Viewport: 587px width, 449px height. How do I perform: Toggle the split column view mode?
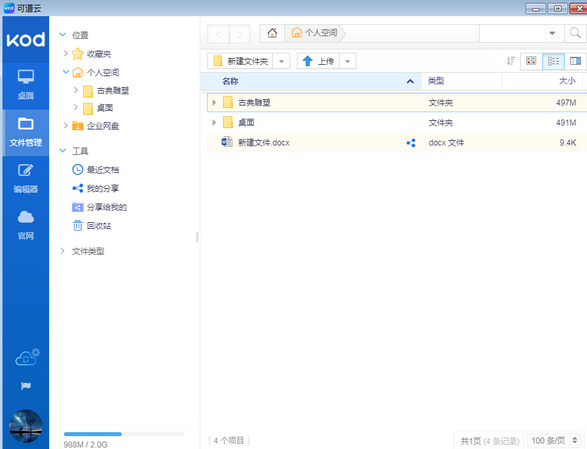[x=575, y=61]
